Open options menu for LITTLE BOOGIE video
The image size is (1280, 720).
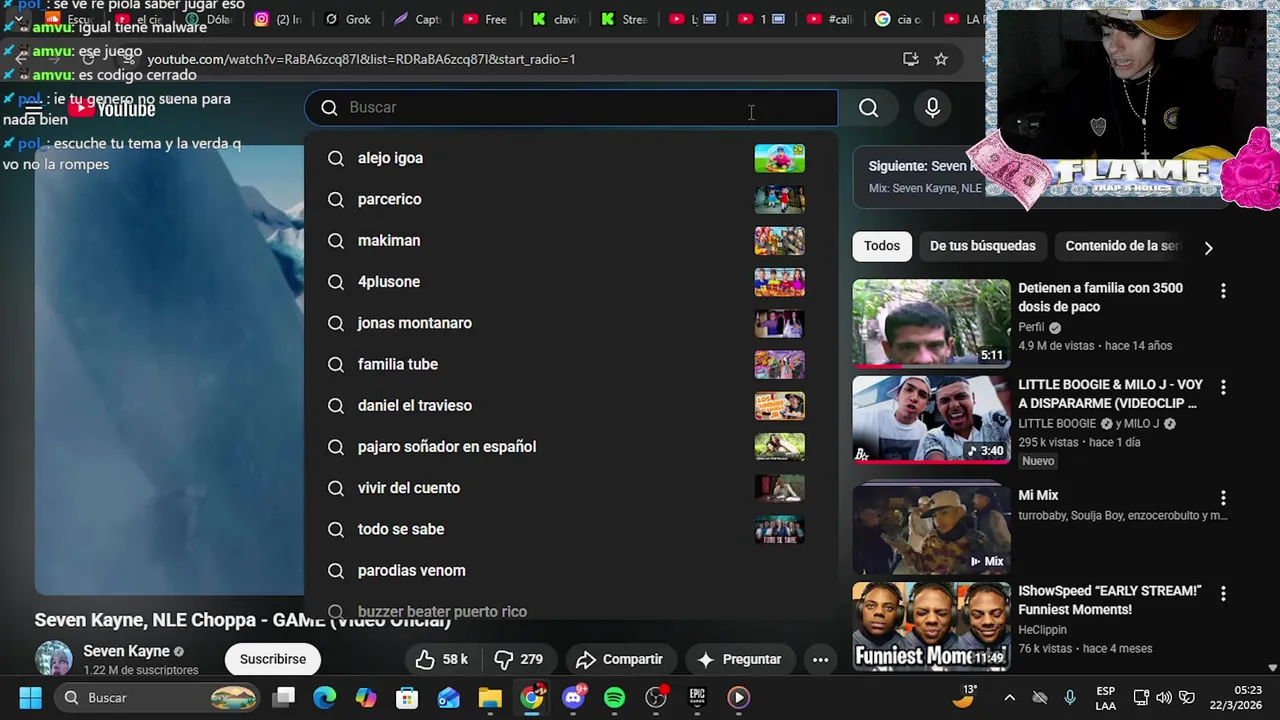[x=1223, y=387]
